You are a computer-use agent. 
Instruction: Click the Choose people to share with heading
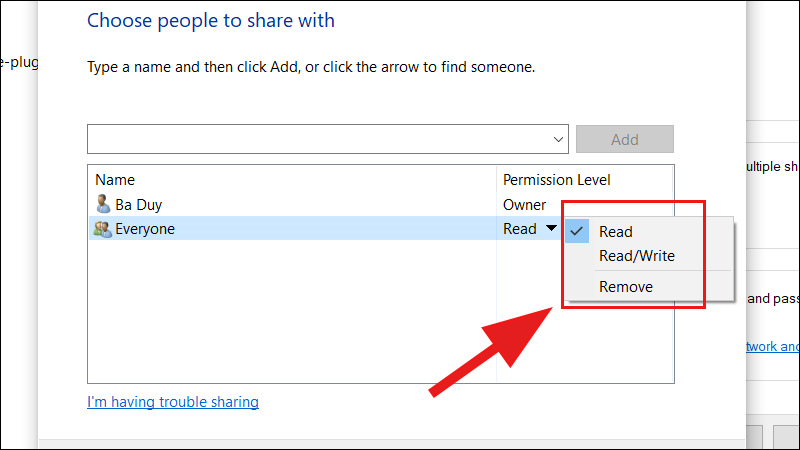tap(211, 20)
